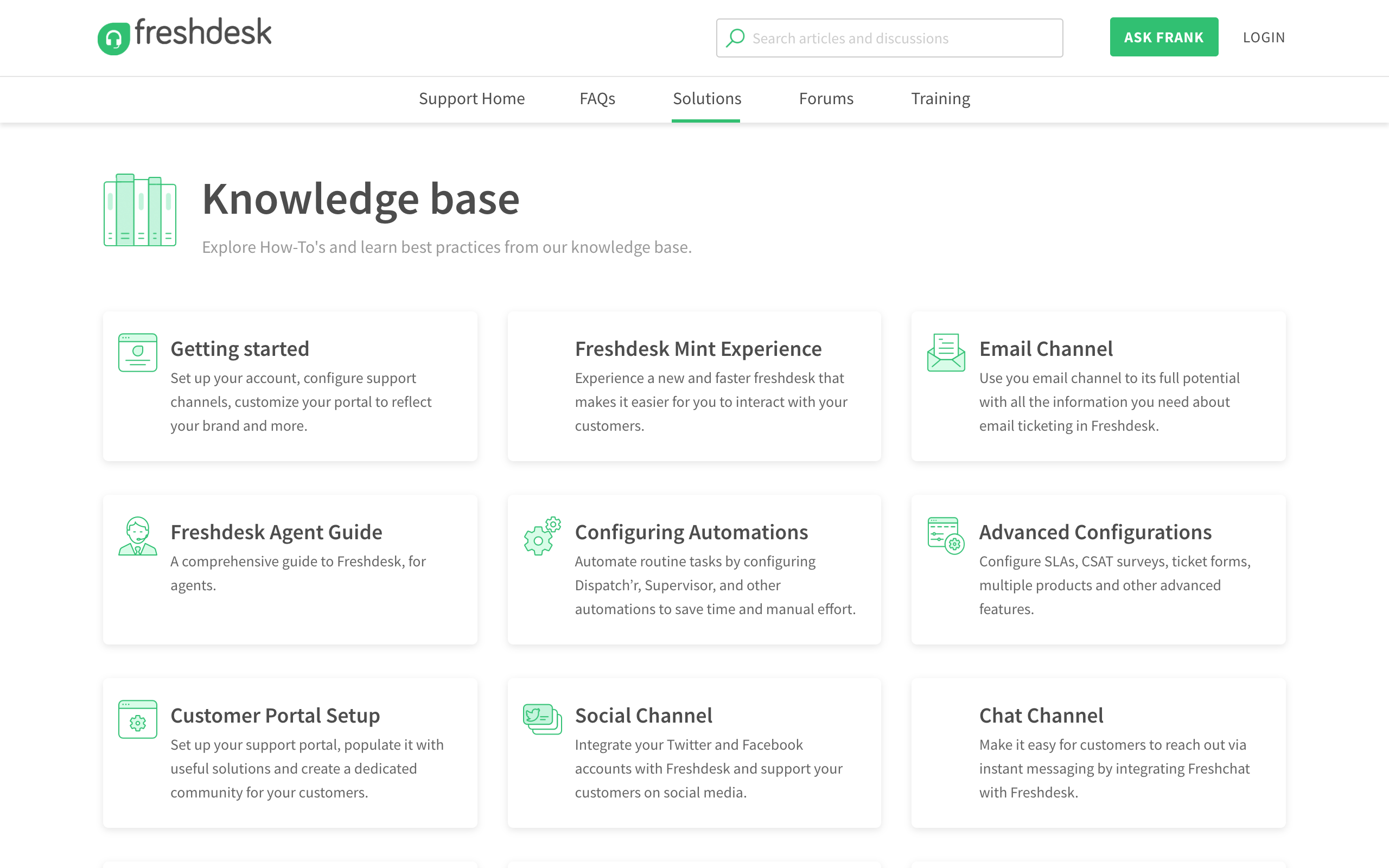Open the Support Home tab

(x=471, y=99)
